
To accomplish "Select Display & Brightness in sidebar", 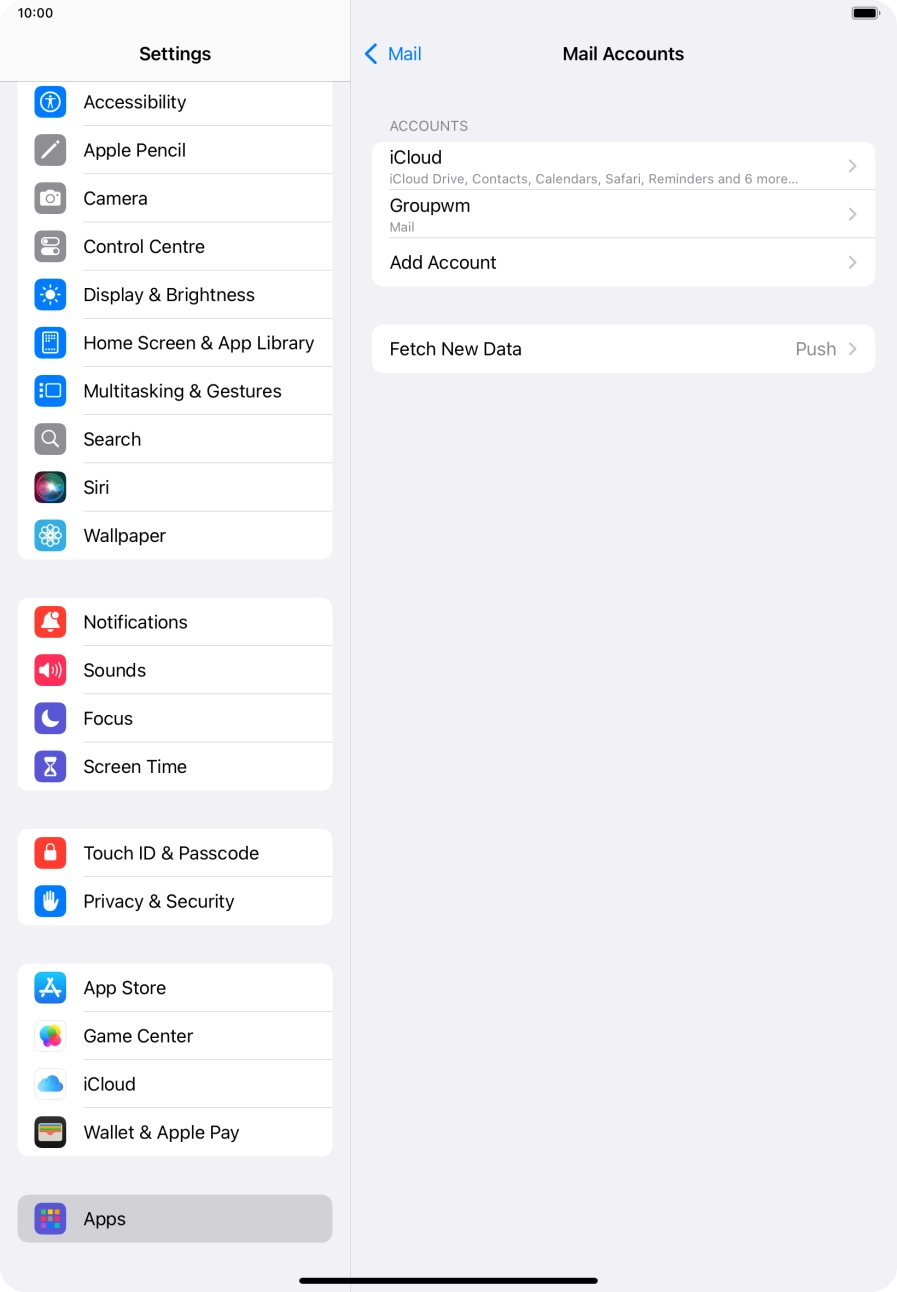I will [175, 295].
